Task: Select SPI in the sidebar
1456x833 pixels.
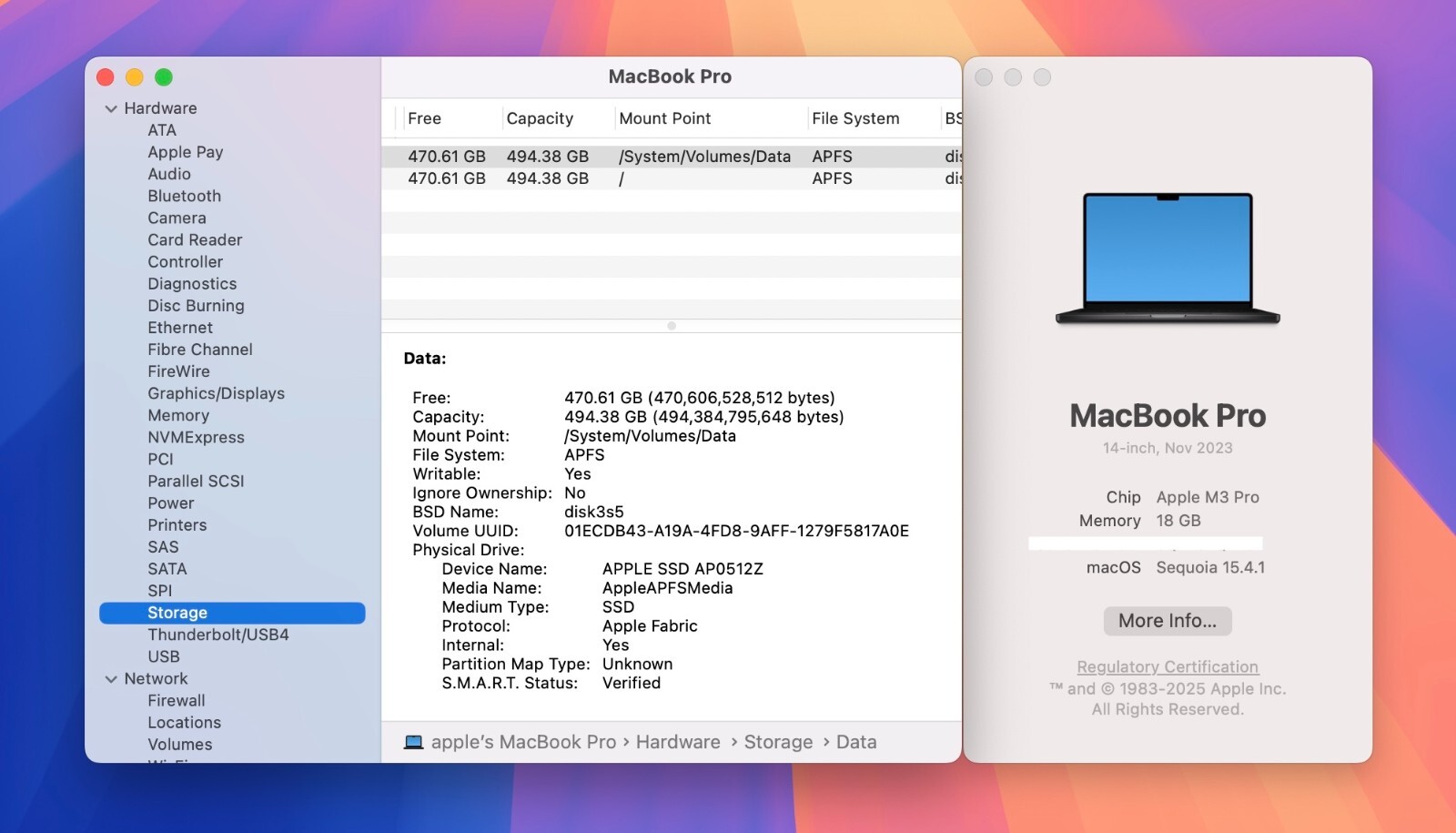Action: tap(160, 591)
